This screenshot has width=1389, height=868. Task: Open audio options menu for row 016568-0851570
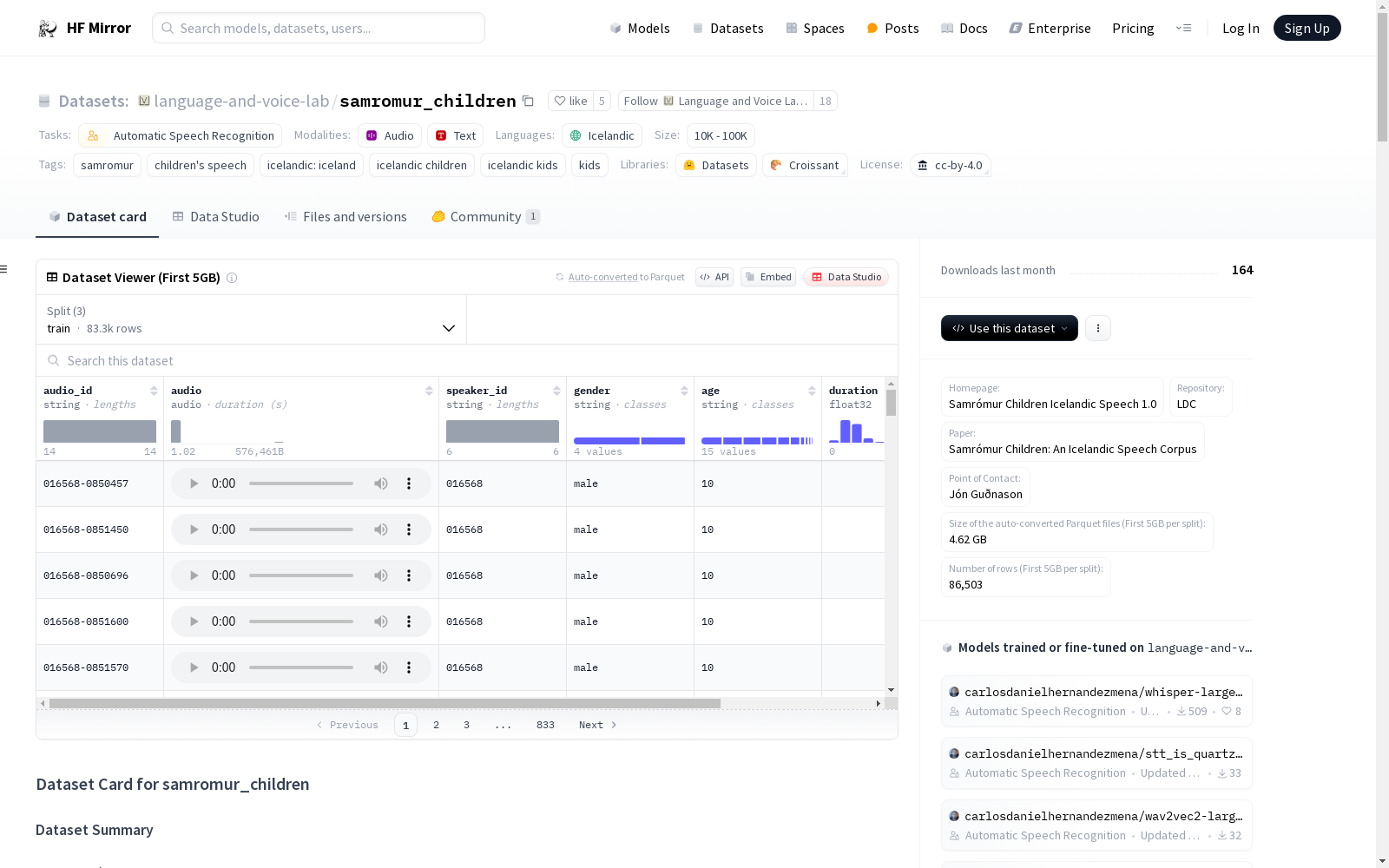coord(409,667)
